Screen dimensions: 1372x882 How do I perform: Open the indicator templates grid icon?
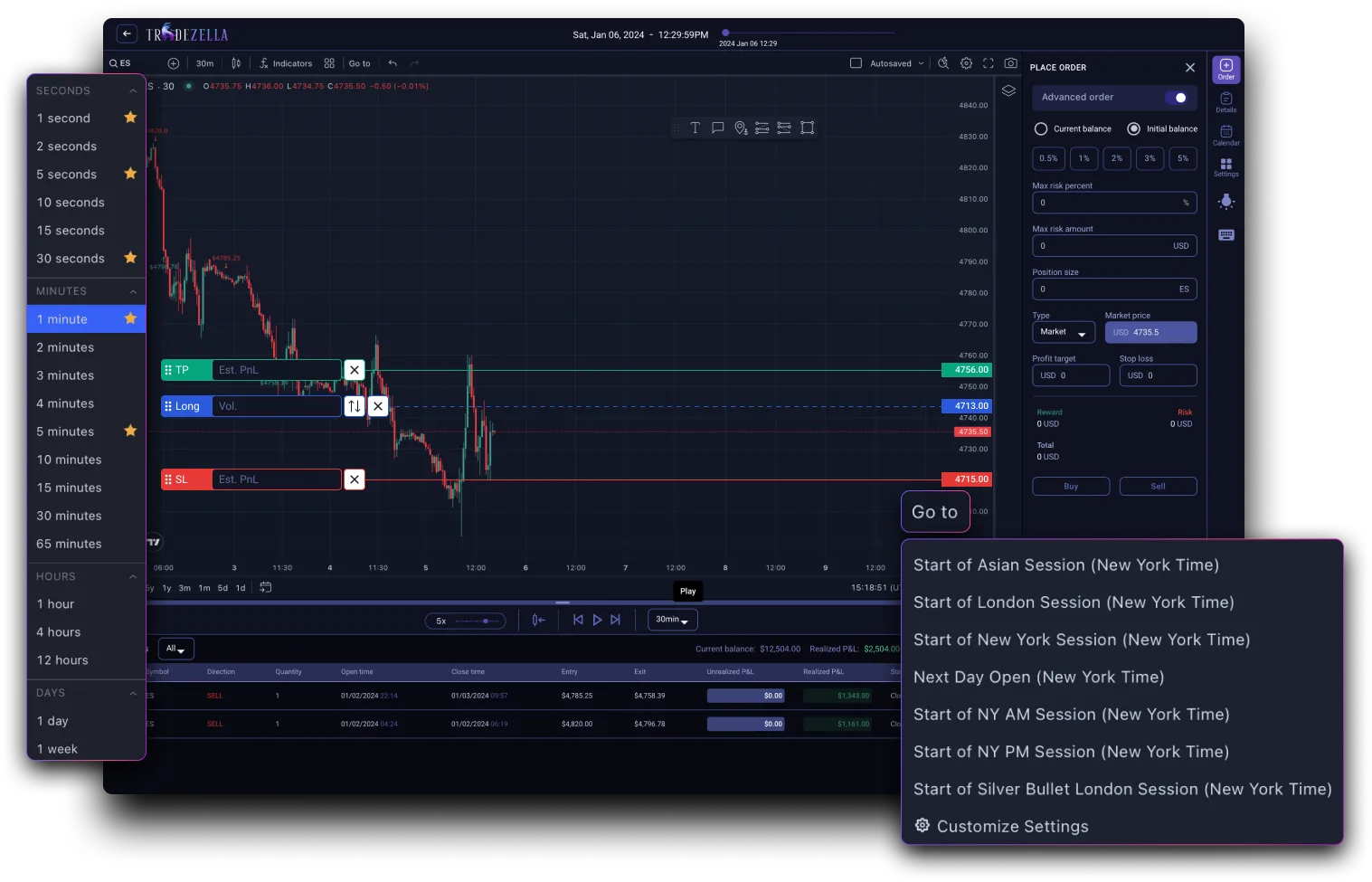click(x=329, y=63)
